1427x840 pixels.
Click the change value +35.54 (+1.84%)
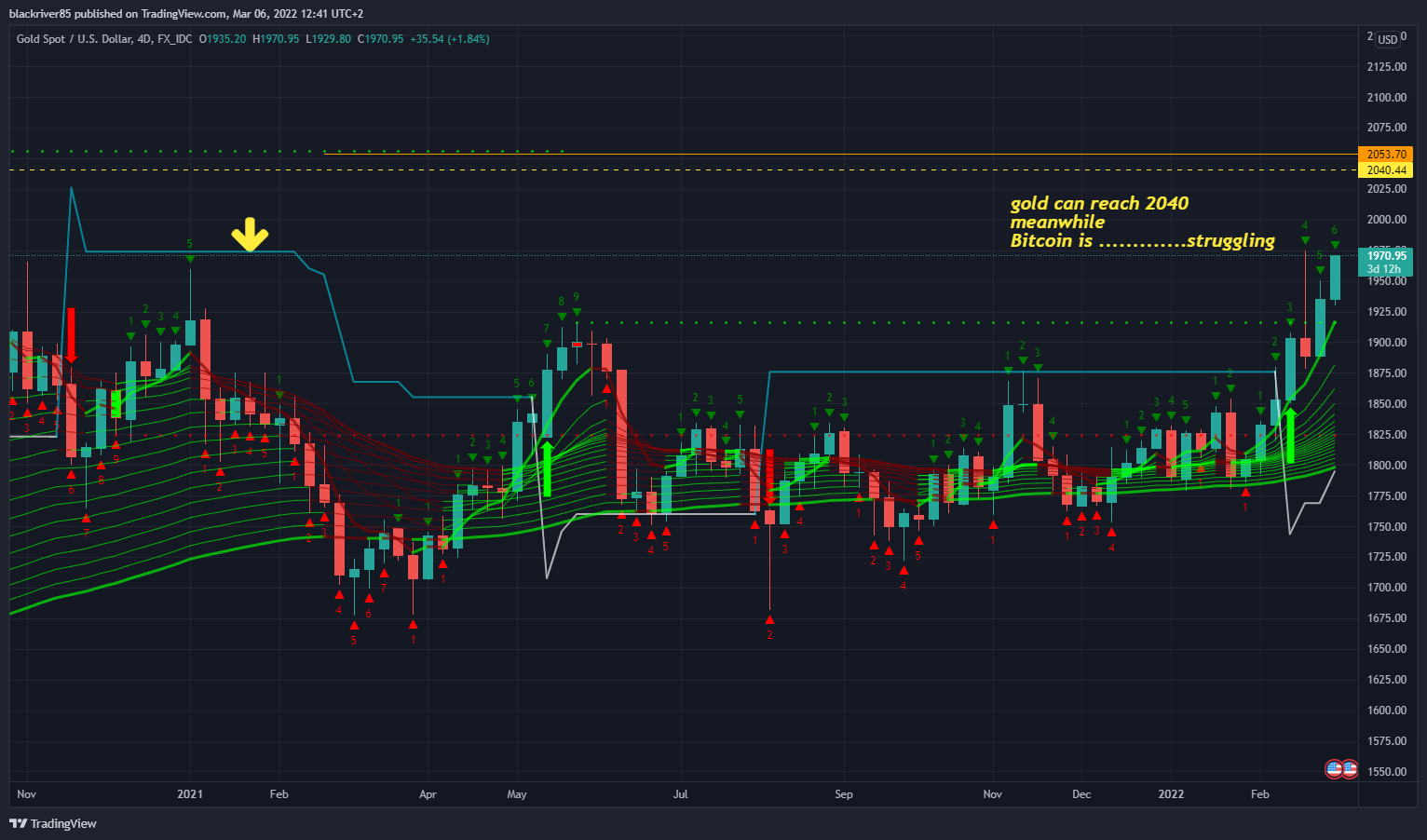(x=450, y=39)
